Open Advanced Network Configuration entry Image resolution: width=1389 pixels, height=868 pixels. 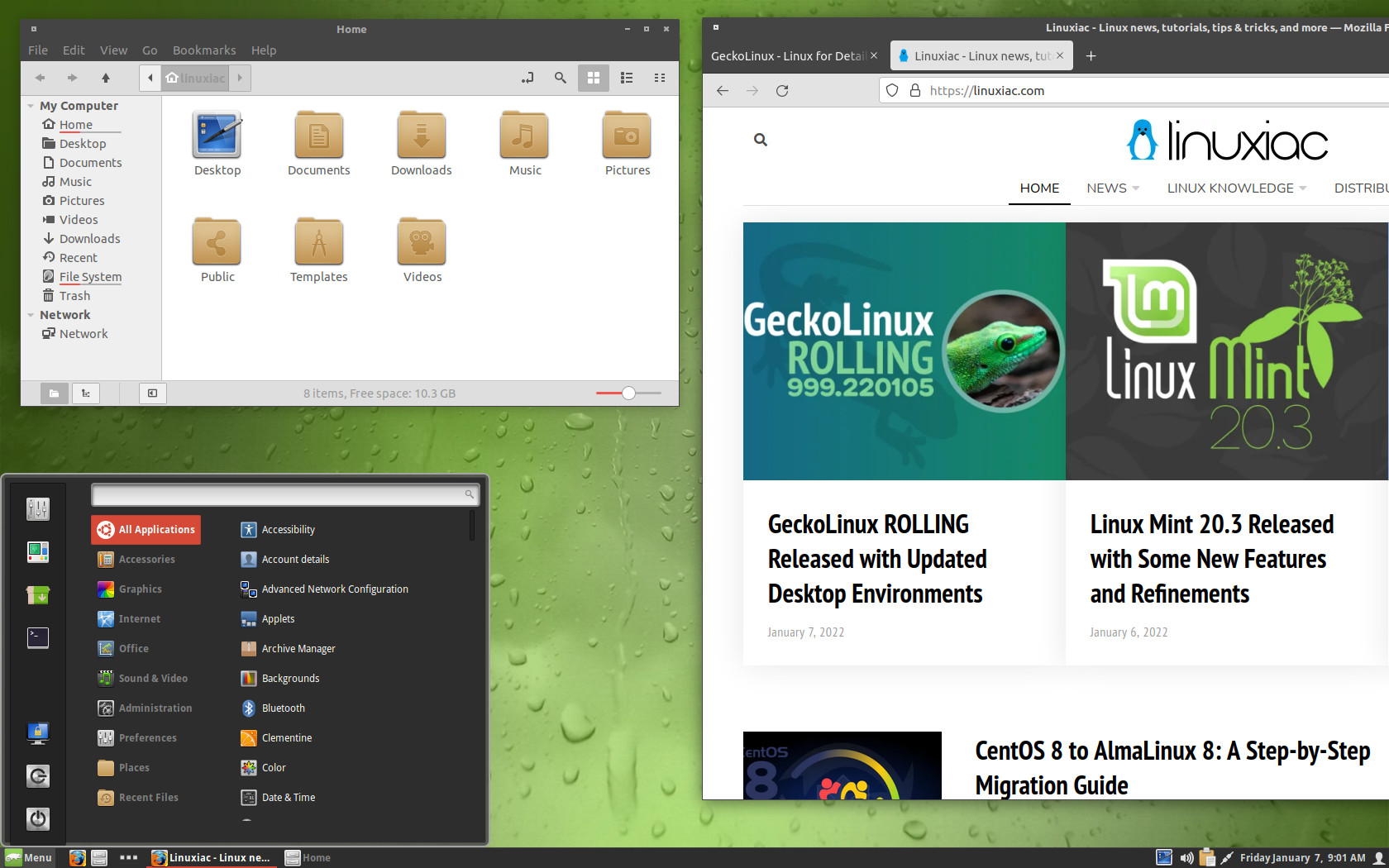click(x=324, y=589)
